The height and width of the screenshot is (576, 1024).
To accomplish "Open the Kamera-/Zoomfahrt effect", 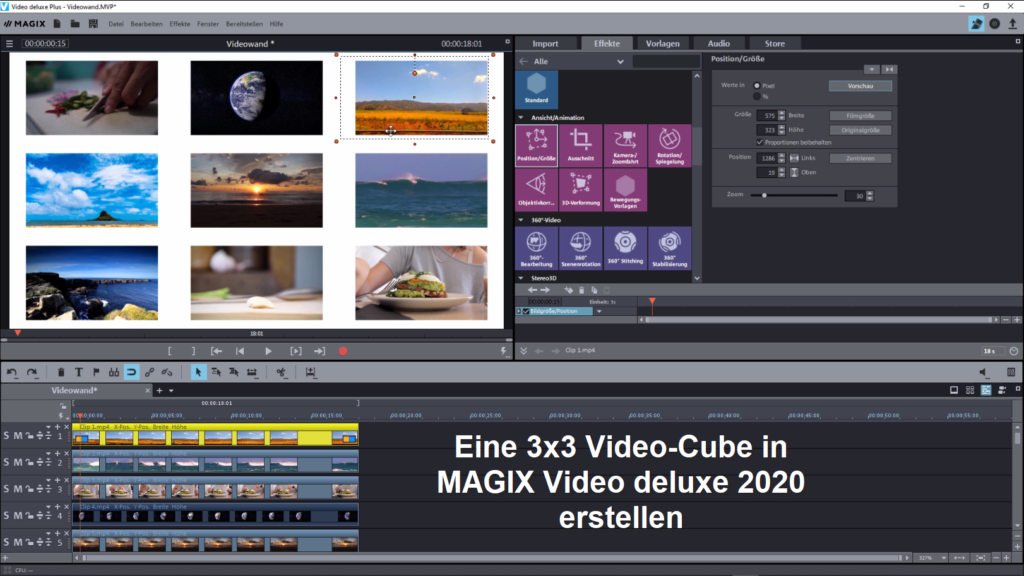I will tap(625, 146).
